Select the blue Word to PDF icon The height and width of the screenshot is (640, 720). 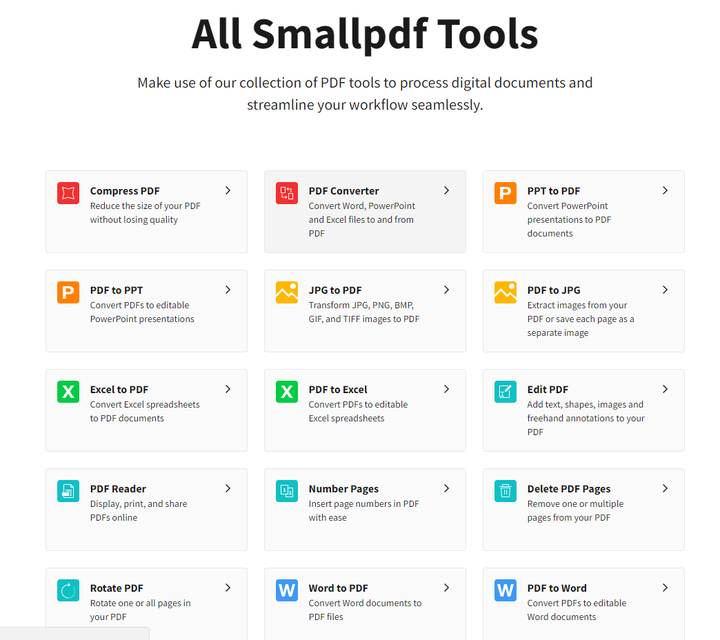tap(287, 590)
